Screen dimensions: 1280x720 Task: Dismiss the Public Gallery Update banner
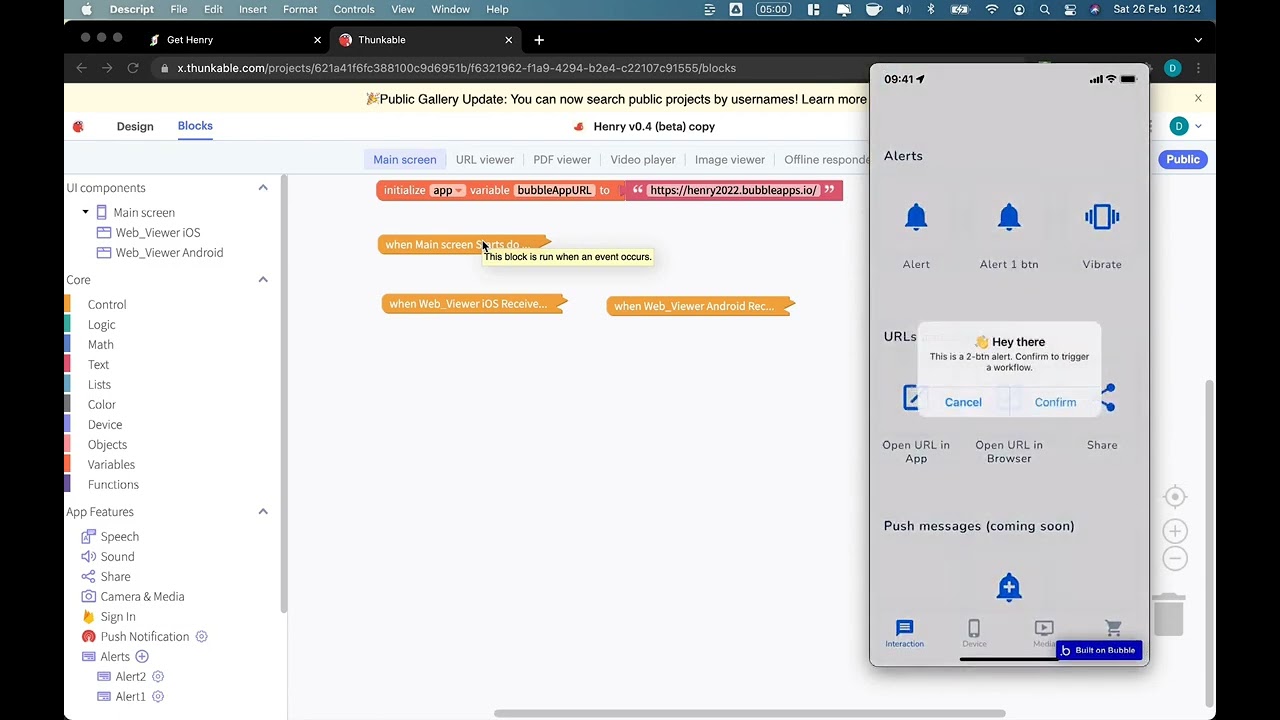(1198, 98)
